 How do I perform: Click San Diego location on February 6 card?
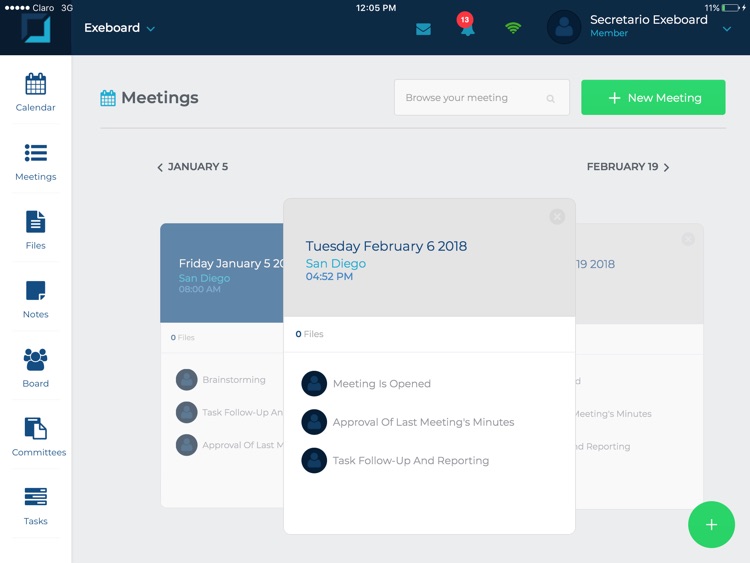coord(336,264)
